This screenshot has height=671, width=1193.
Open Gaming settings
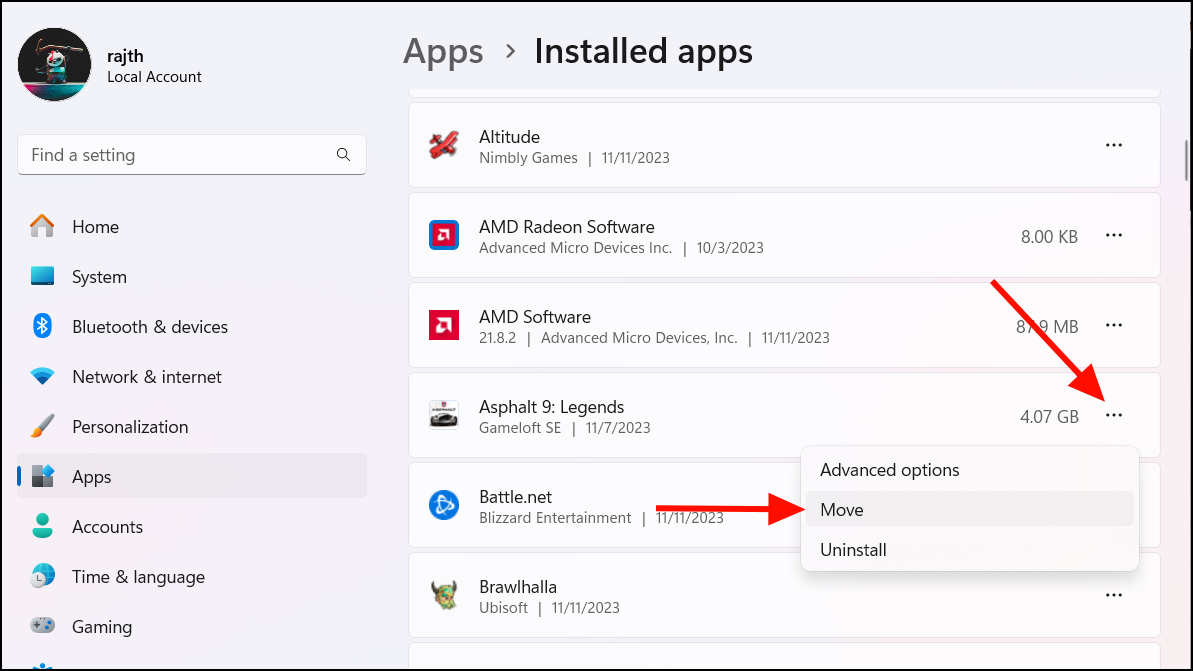point(192,626)
